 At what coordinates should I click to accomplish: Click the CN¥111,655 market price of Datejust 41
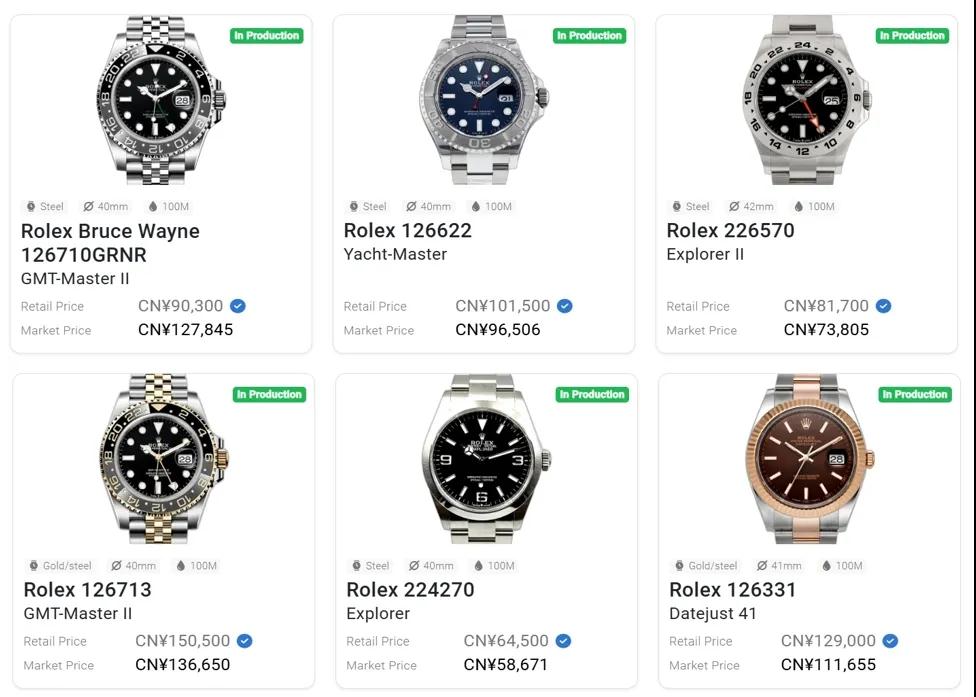click(828, 665)
